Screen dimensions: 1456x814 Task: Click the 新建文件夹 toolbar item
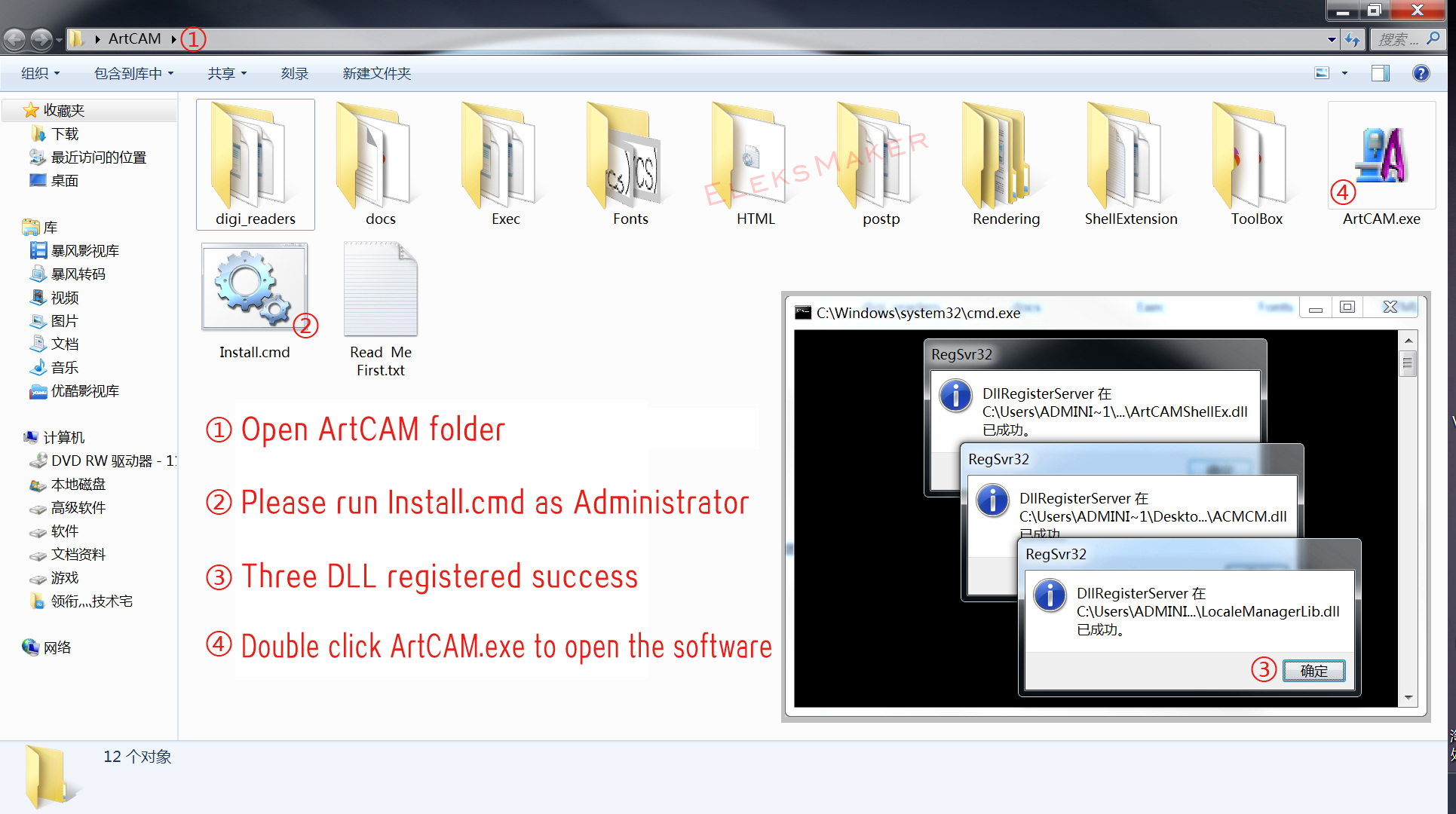[x=376, y=73]
